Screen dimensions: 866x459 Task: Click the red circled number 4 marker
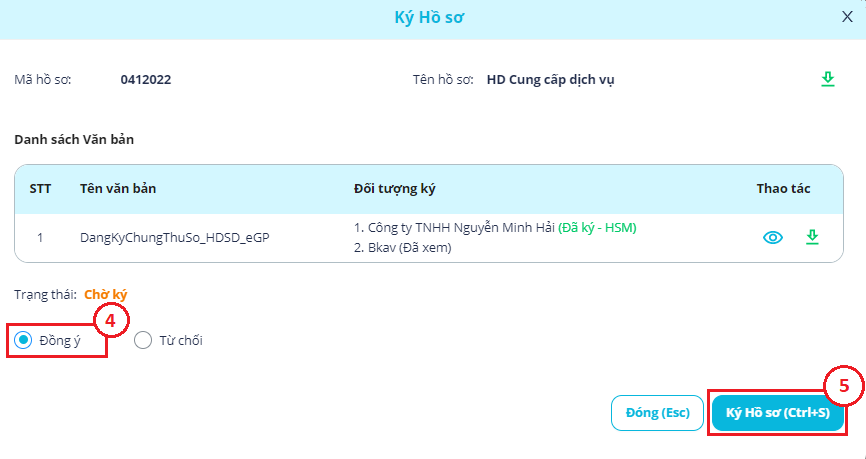pyautogui.click(x=111, y=321)
